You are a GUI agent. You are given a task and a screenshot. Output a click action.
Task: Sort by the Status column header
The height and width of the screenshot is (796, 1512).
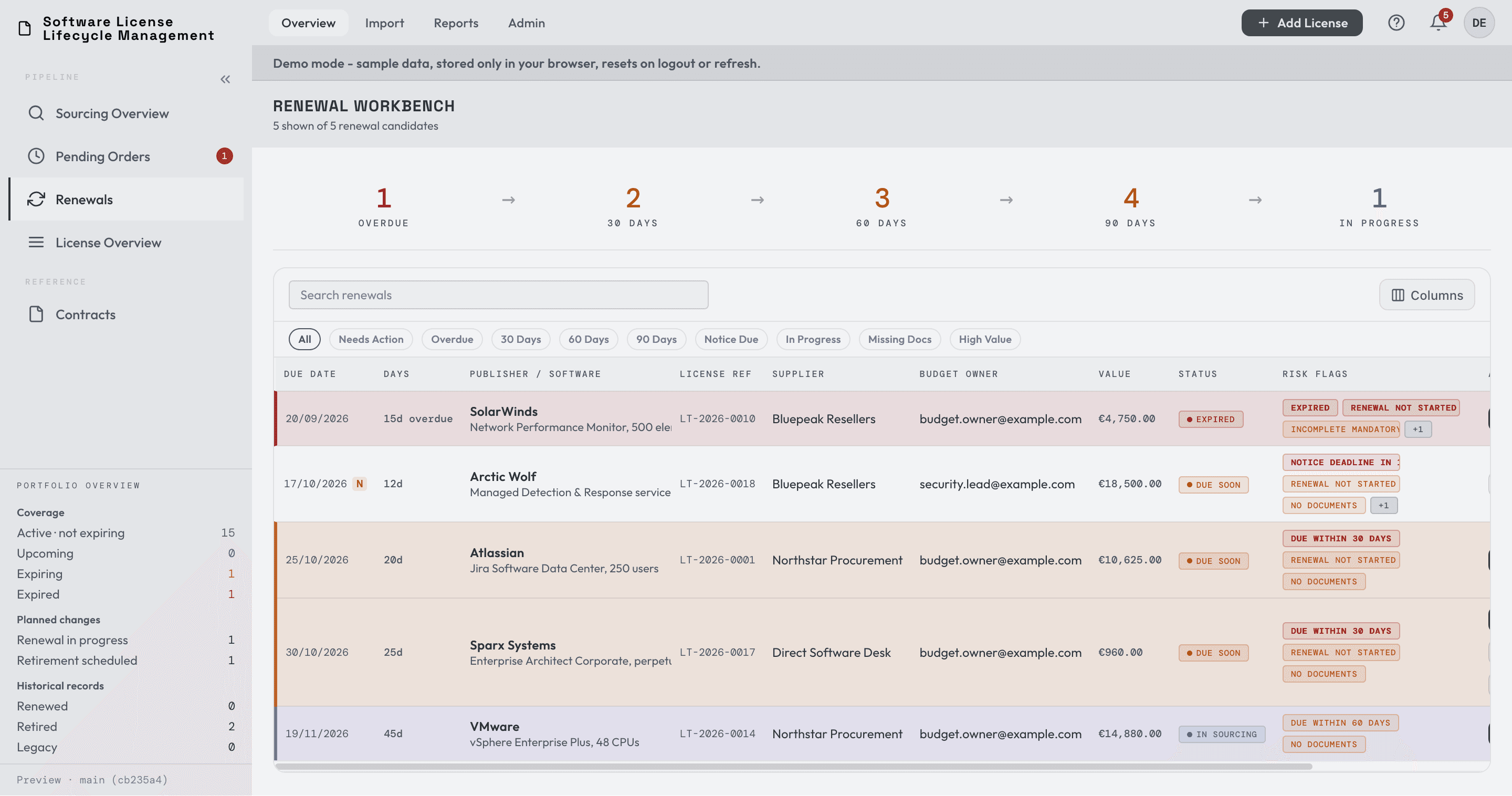point(1198,374)
